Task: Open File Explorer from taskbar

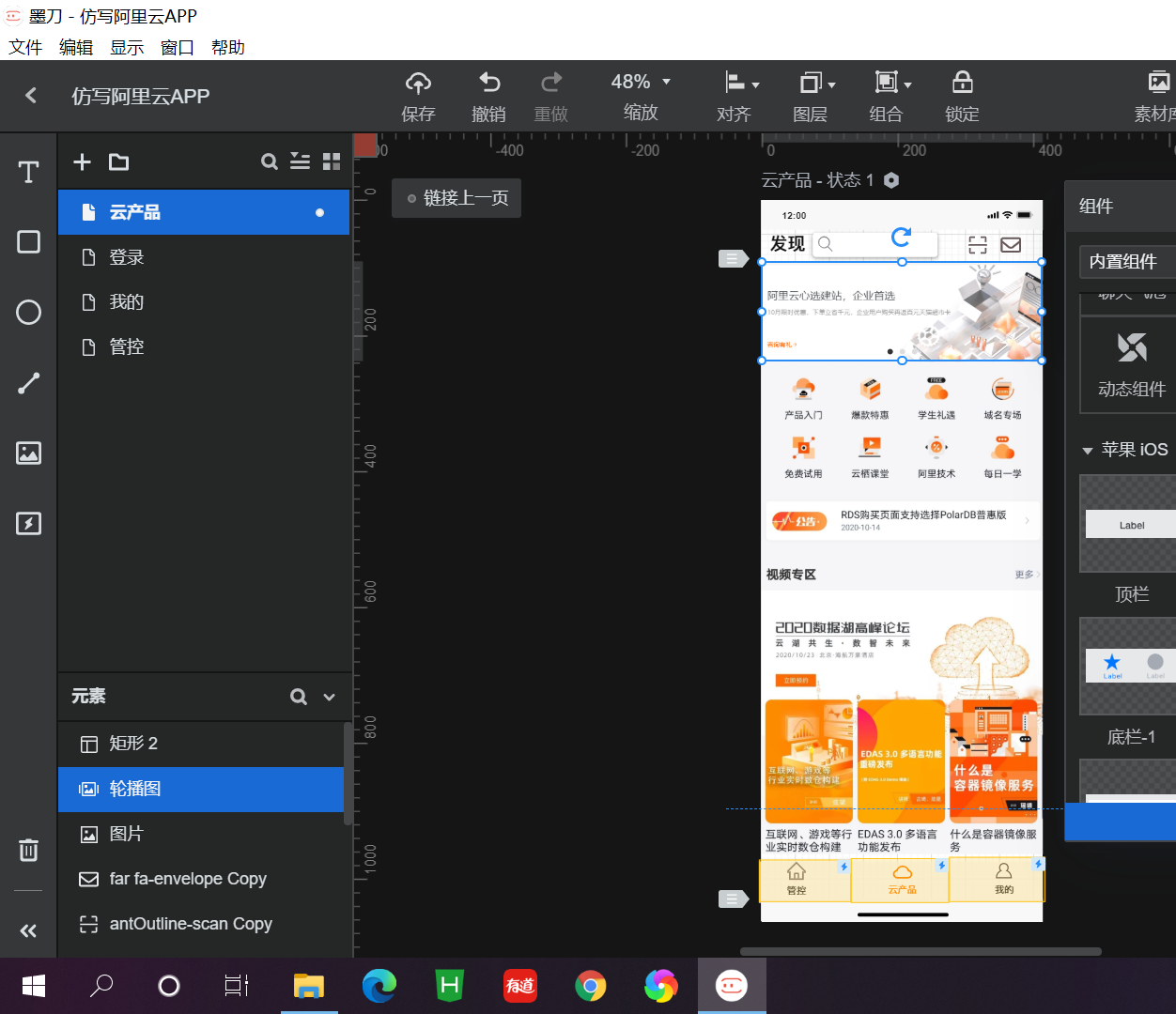Action: [x=309, y=986]
